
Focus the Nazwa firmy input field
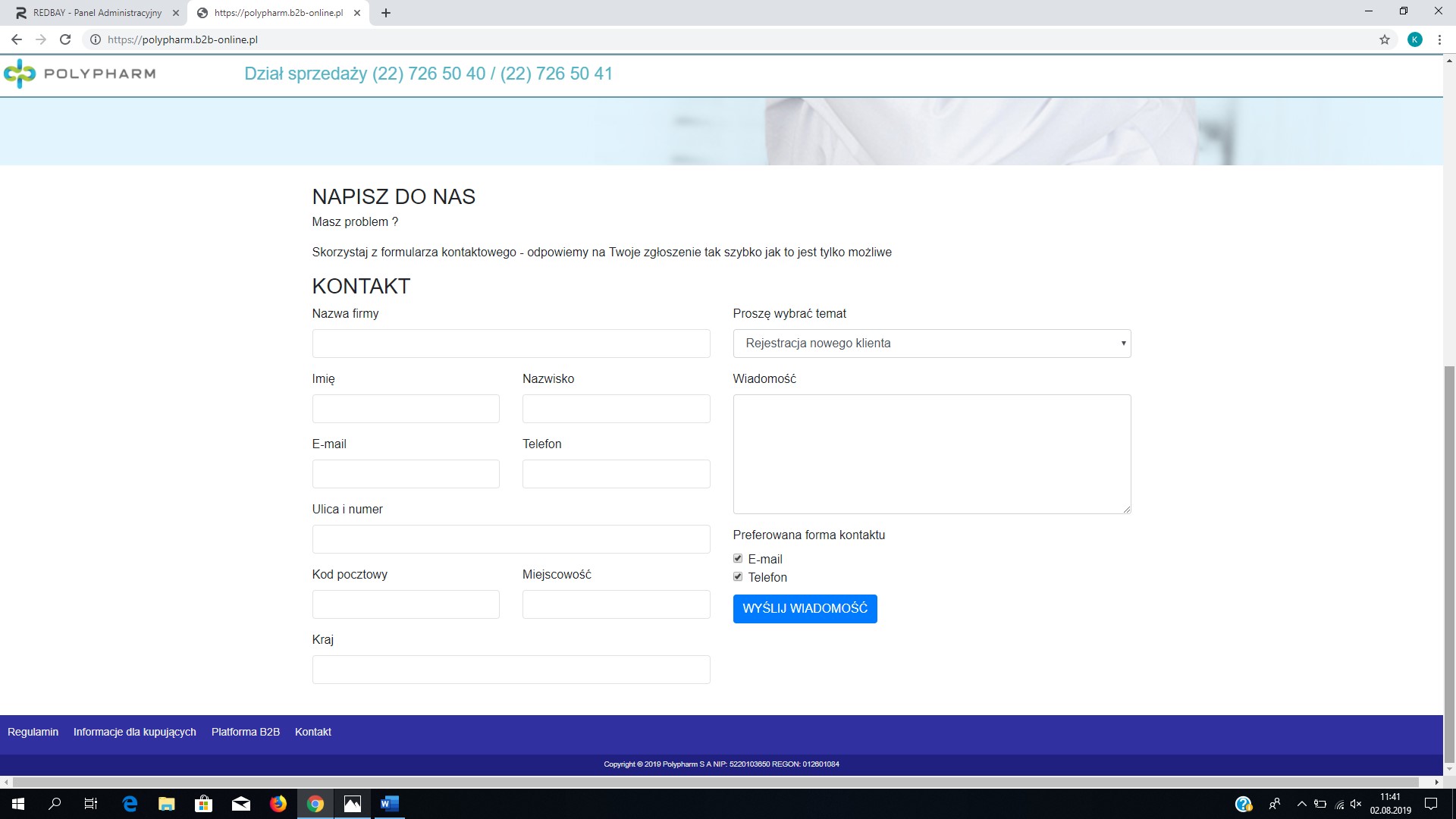click(x=510, y=344)
